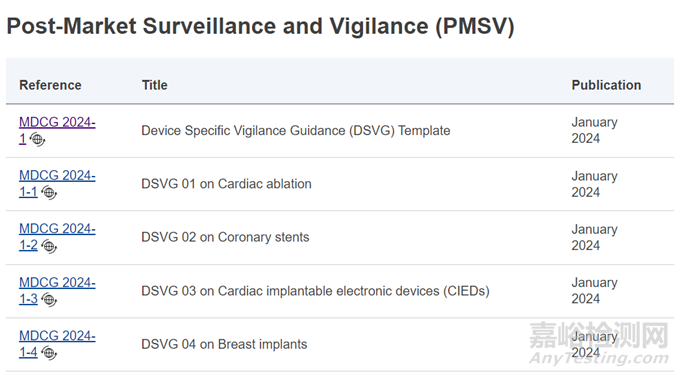Select the Reference column header
Screen dimensions: 680x376
50,85
